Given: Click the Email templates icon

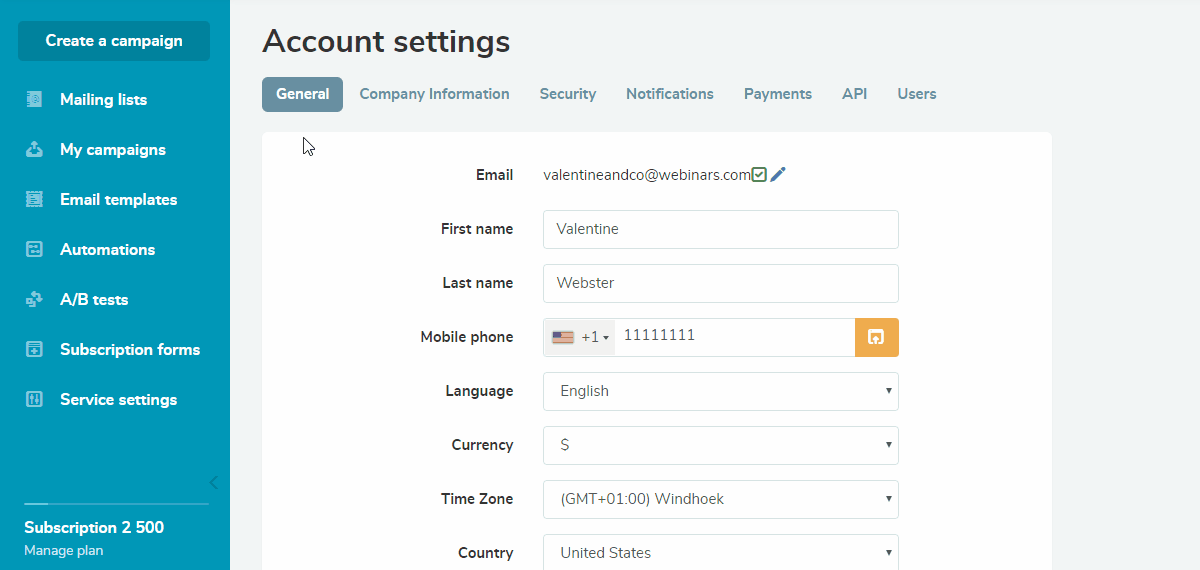Looking at the screenshot, I should click(35, 200).
